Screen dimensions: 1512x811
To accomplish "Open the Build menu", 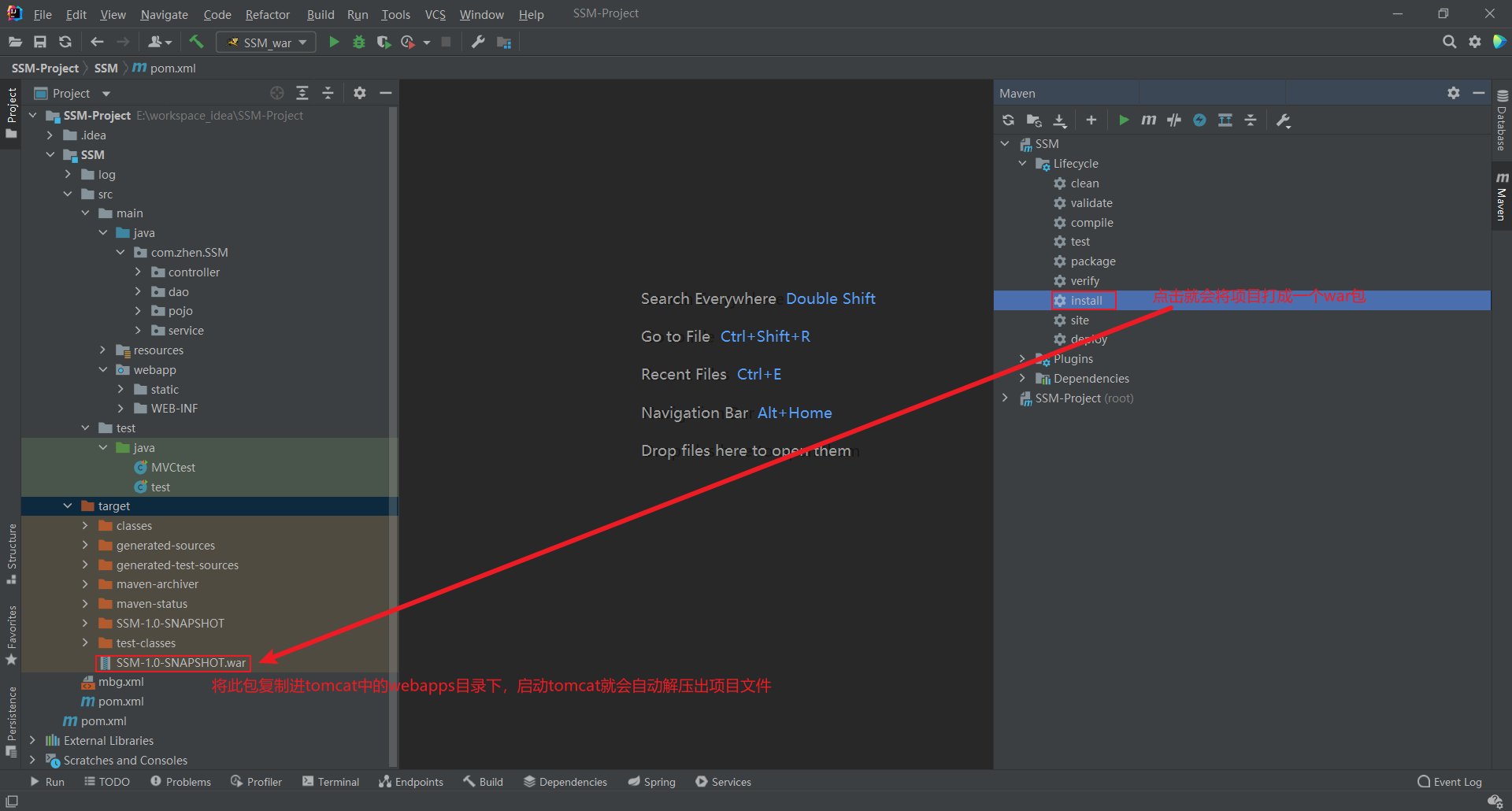I will click(x=321, y=14).
